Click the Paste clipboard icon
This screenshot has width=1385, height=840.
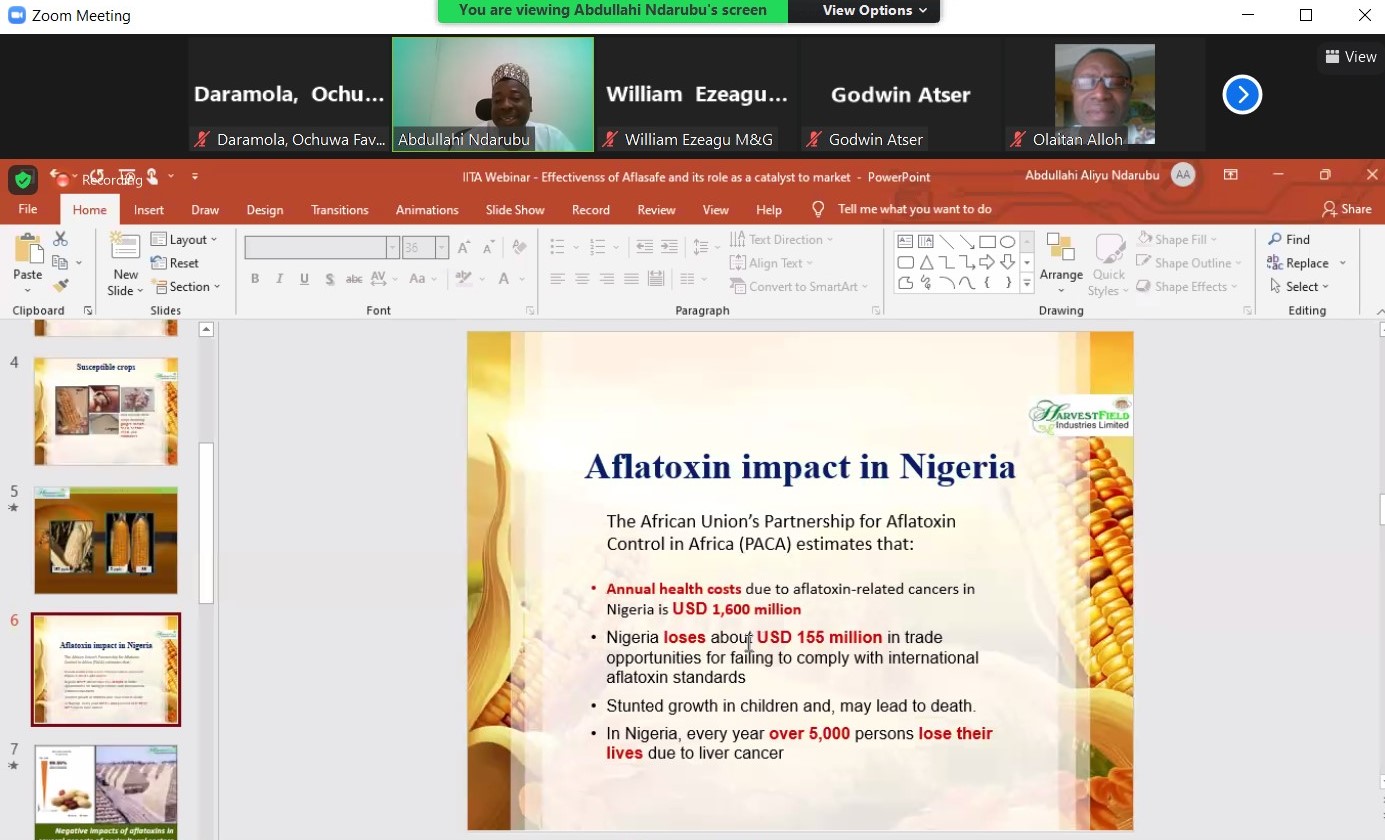click(x=28, y=255)
